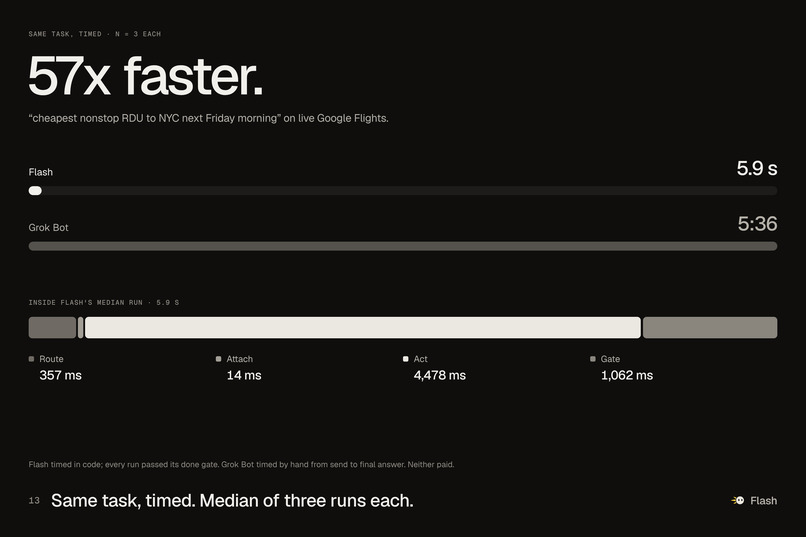Viewport: 806px width, 537px height.
Task: Click the white Act legend square marker
Action: click(406, 359)
